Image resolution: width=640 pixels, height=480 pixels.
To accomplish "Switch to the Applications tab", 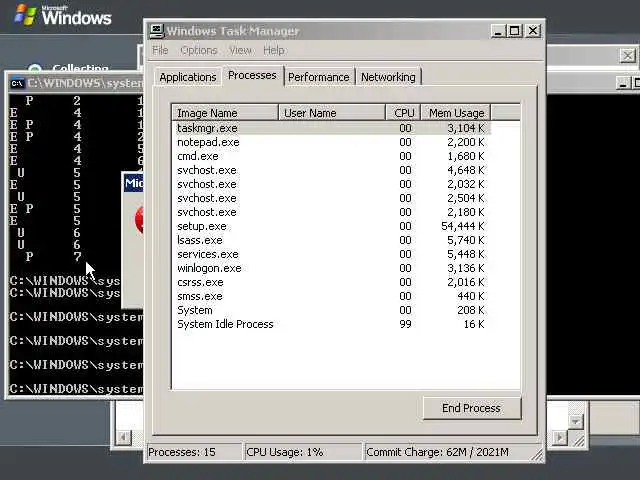I will click(x=188, y=77).
